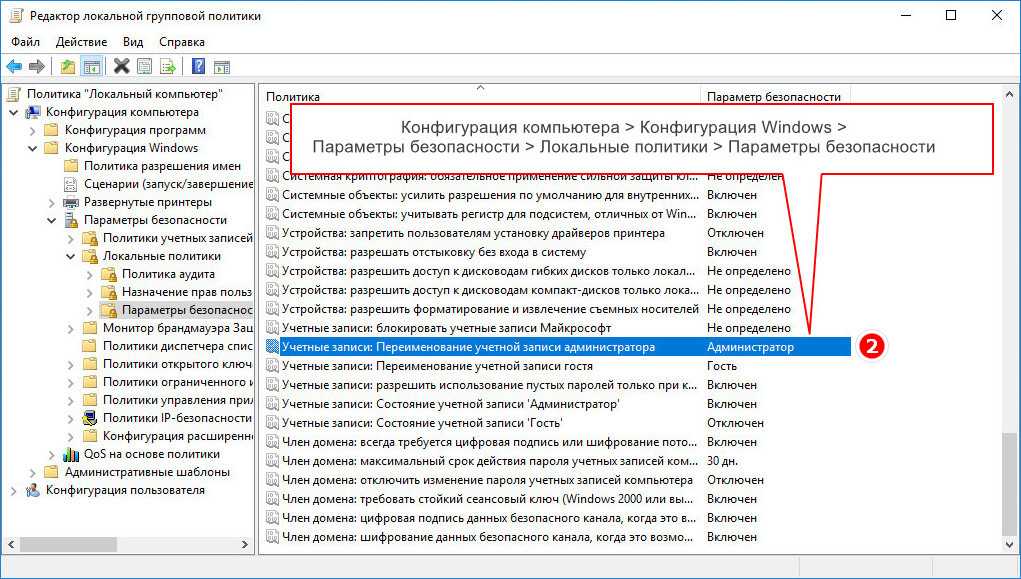This screenshot has width=1021, height=579.
Task: Click the 'Политика разрешения имен' folder icon
Action: 72,166
